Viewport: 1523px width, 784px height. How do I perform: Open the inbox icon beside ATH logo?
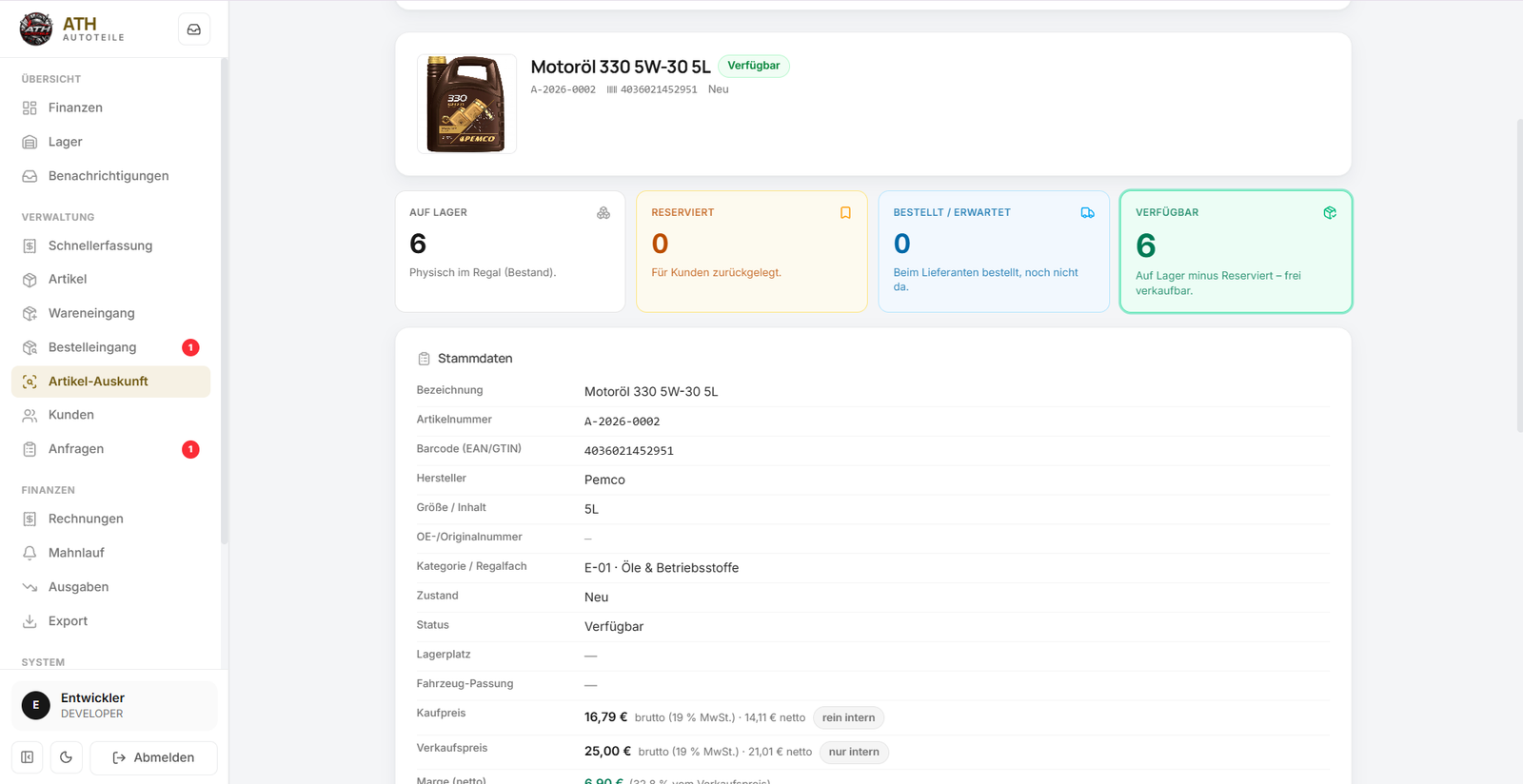194,29
